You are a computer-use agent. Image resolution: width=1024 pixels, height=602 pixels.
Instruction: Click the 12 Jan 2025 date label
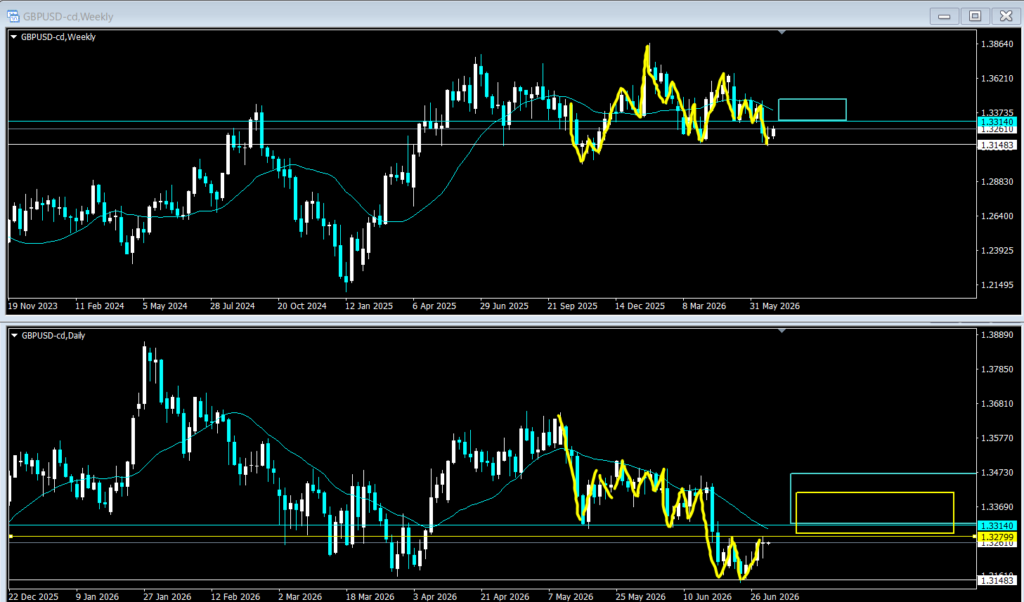(x=369, y=306)
